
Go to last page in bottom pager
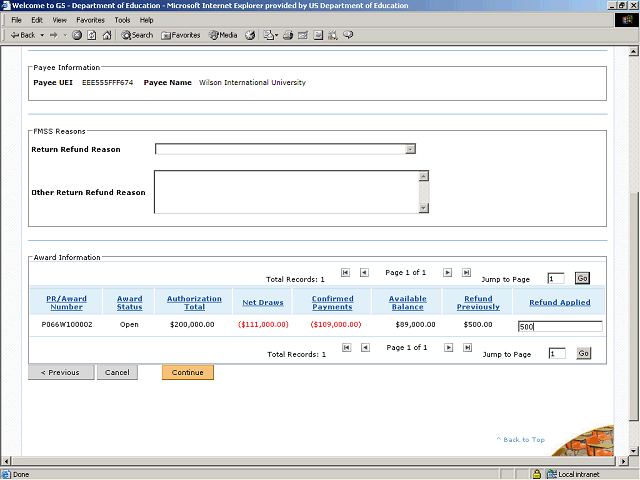[467, 347]
